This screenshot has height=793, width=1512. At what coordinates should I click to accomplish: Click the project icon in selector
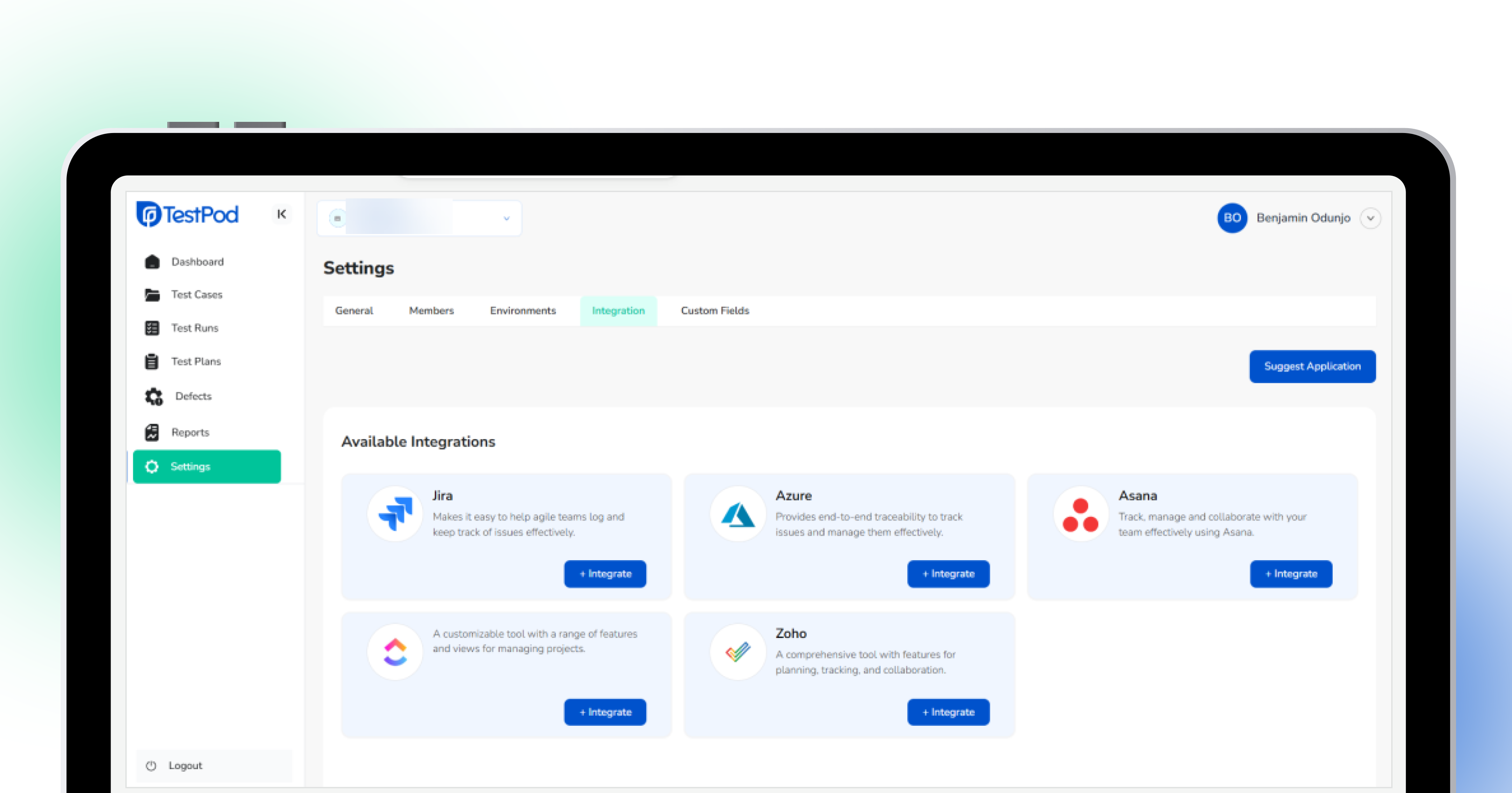click(x=337, y=218)
